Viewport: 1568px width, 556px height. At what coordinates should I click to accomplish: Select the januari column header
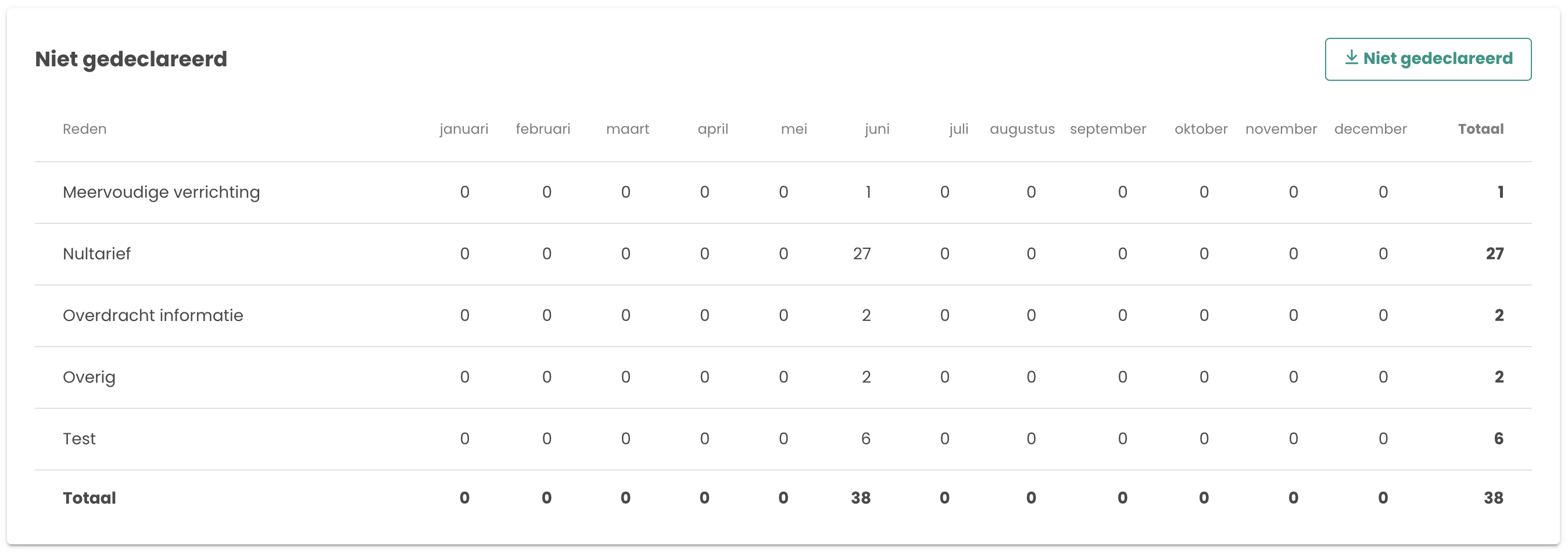[464, 129]
